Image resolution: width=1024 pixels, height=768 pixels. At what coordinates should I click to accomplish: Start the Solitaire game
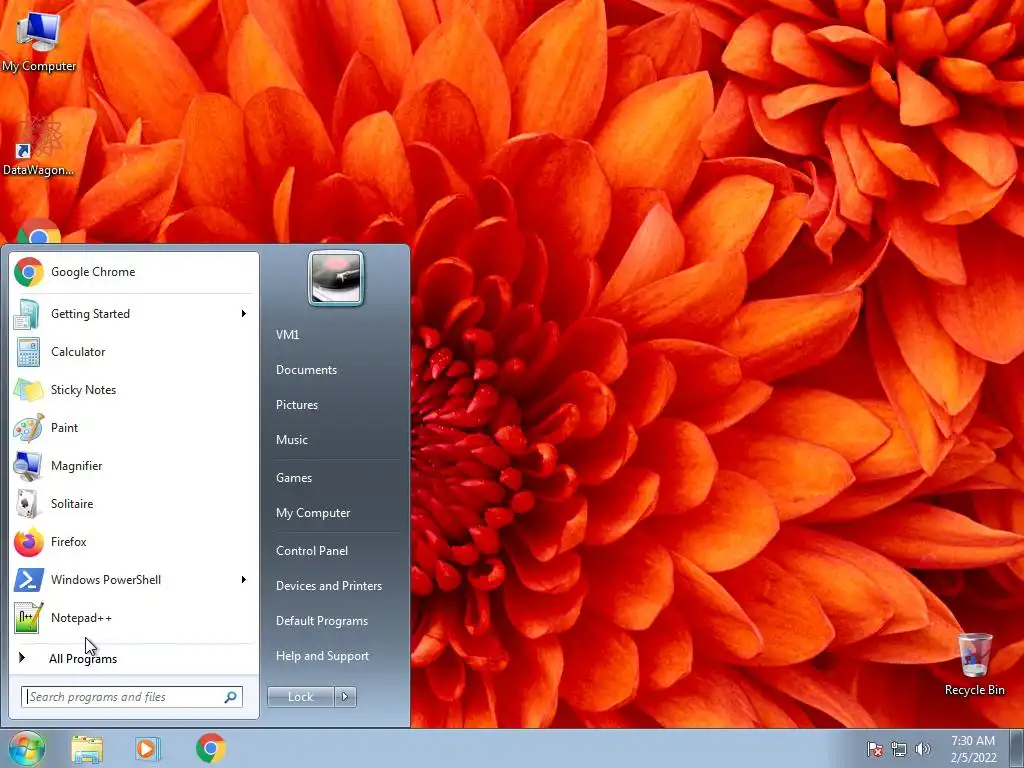click(x=134, y=504)
